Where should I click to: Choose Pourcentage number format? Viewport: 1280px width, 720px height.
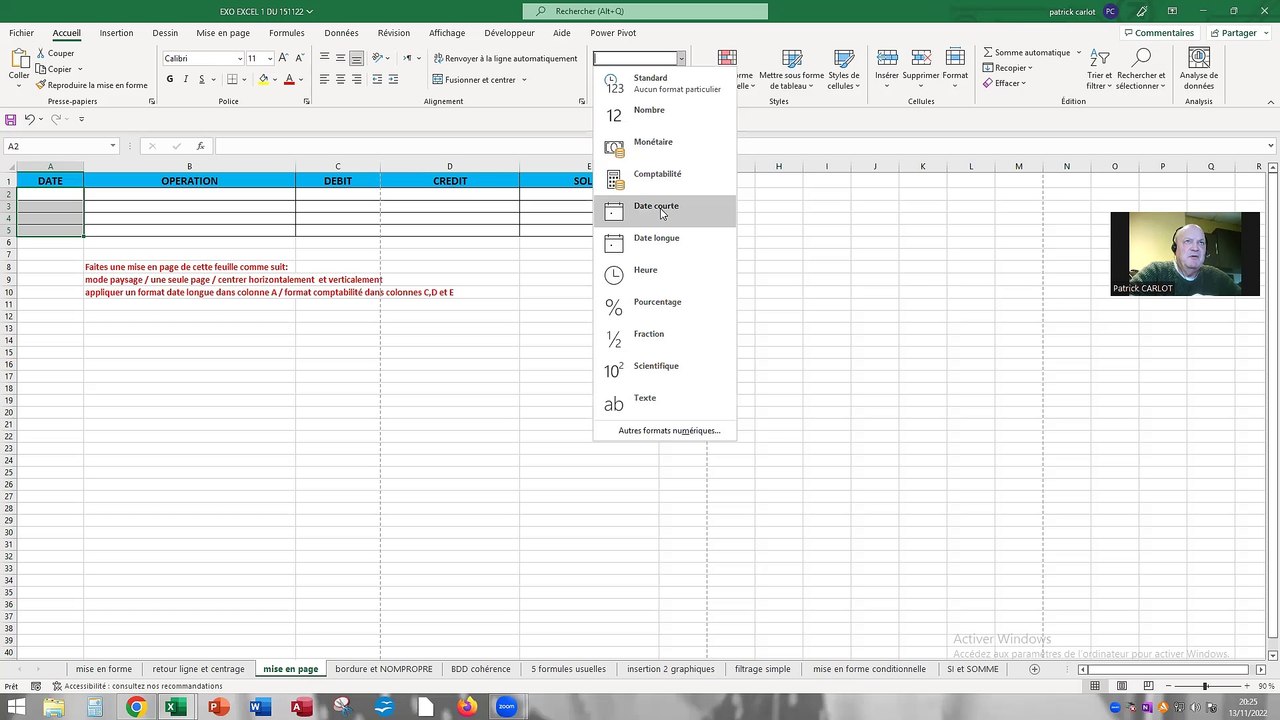click(665, 306)
